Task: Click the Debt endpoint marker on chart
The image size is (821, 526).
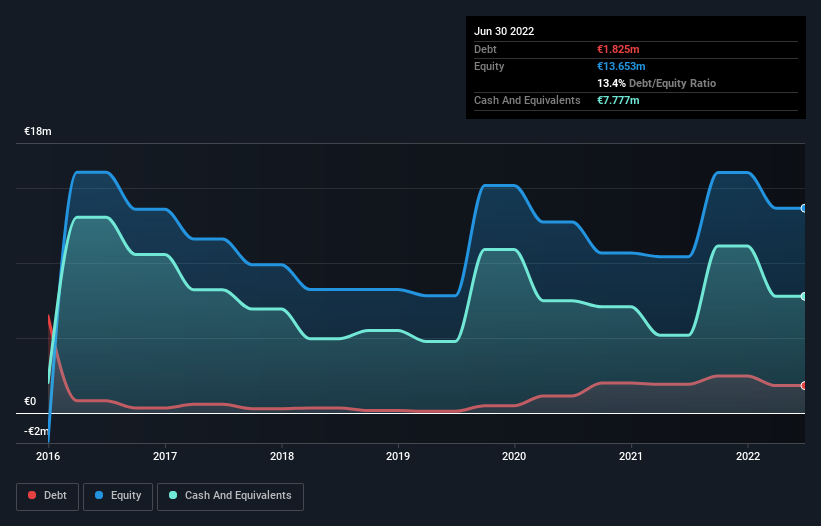Action: click(x=803, y=385)
